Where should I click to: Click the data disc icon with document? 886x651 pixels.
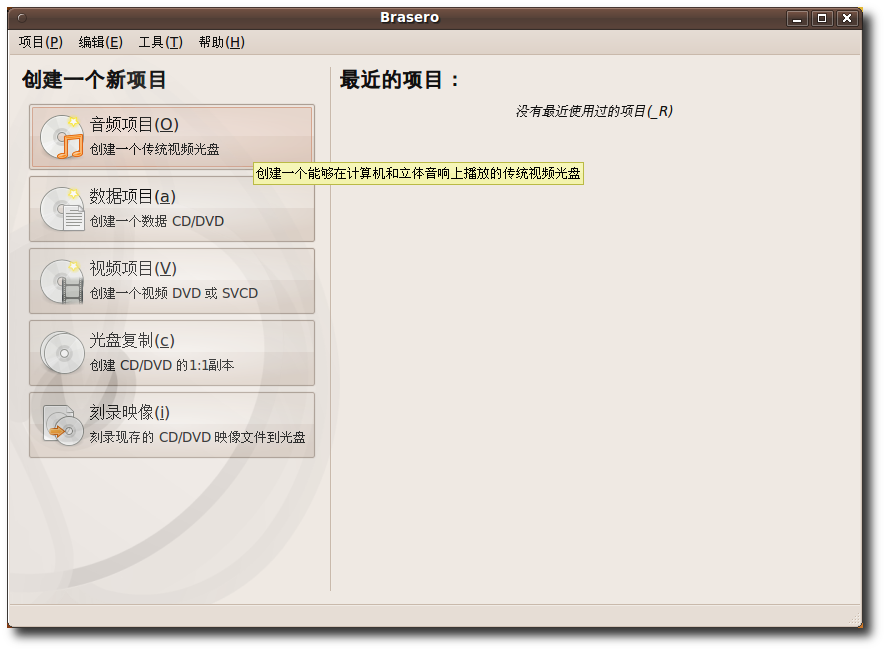[62, 209]
